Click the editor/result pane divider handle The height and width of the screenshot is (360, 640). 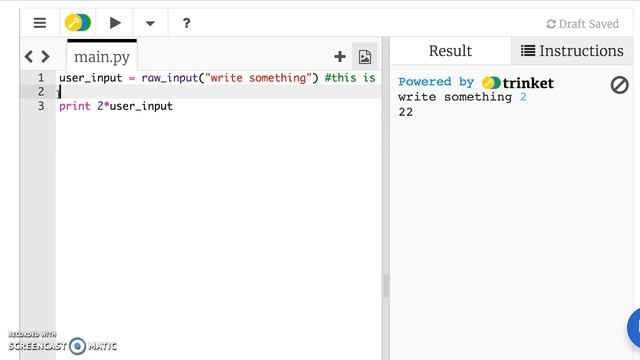pos(385,286)
